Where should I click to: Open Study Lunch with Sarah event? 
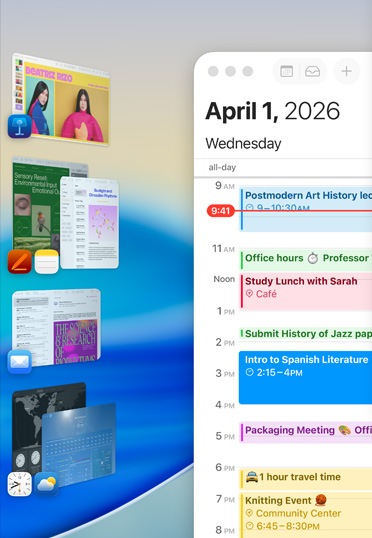[x=305, y=291]
